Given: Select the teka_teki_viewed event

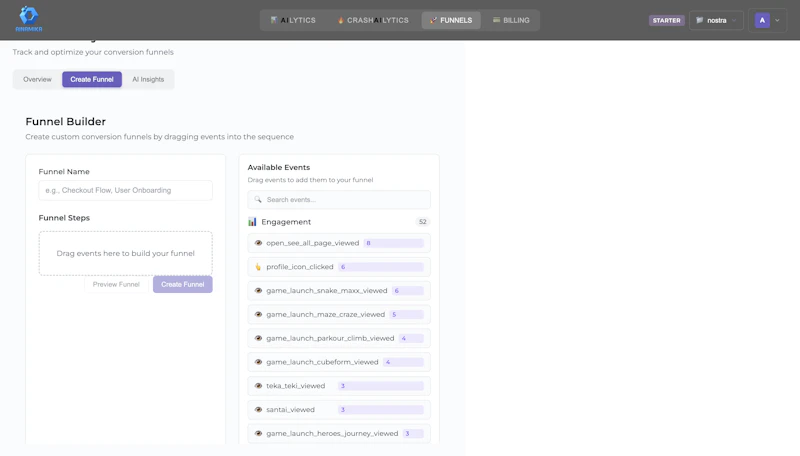Looking at the screenshot, I should click(339, 386).
